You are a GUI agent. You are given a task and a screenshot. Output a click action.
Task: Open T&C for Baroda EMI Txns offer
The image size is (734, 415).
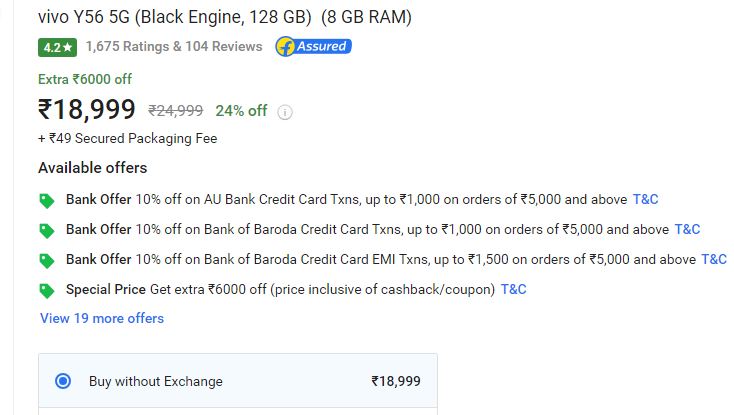pos(714,259)
